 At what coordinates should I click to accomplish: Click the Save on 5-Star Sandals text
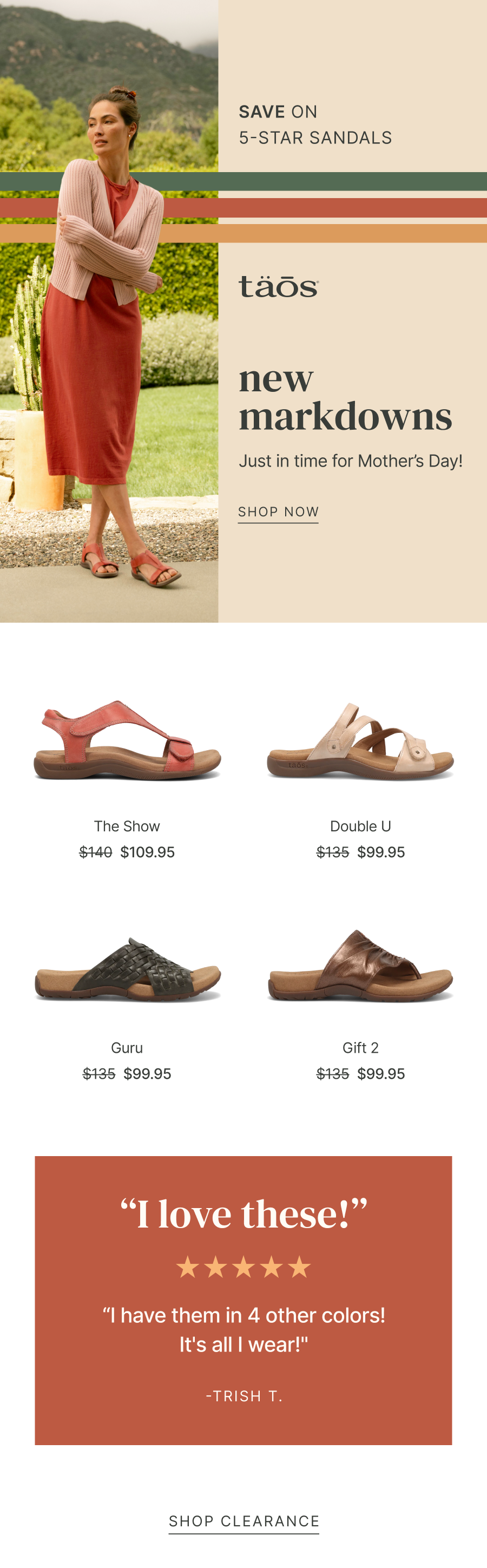coord(315,125)
